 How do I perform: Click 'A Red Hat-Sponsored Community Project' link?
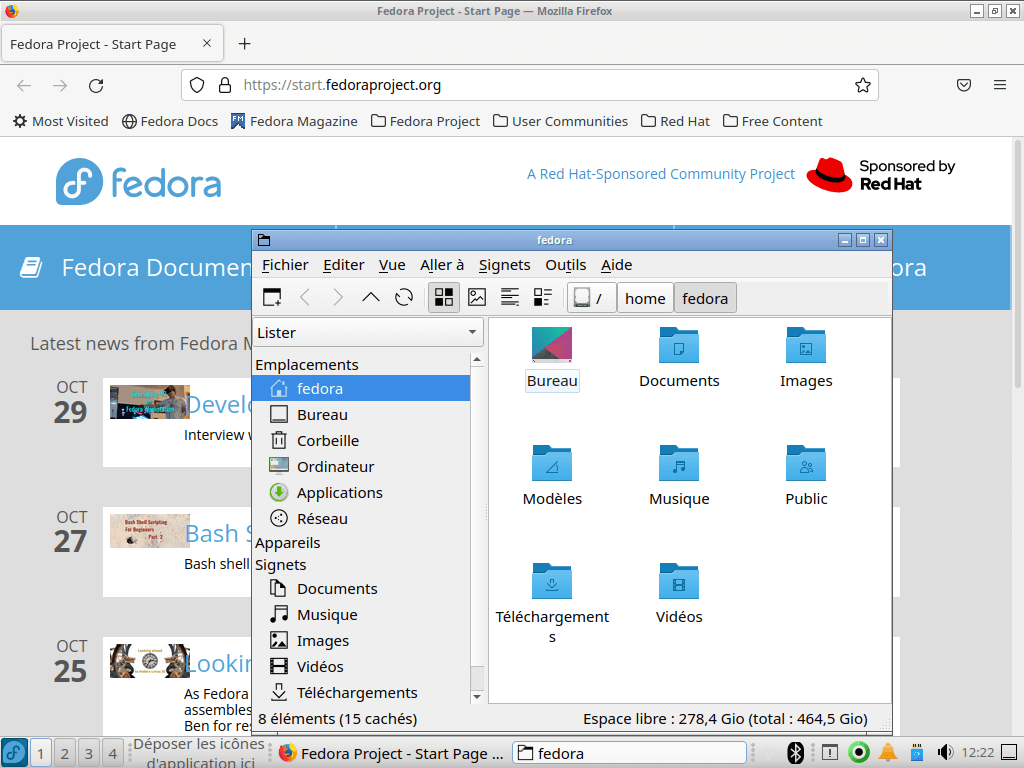pos(661,174)
